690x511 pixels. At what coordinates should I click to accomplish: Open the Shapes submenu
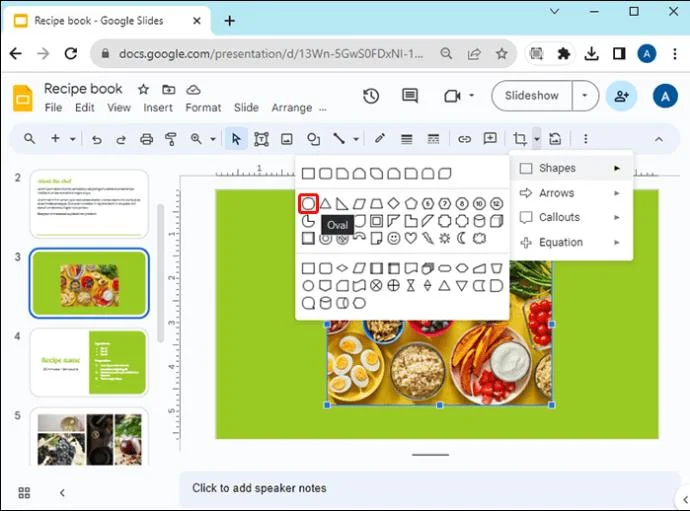[x=571, y=168]
